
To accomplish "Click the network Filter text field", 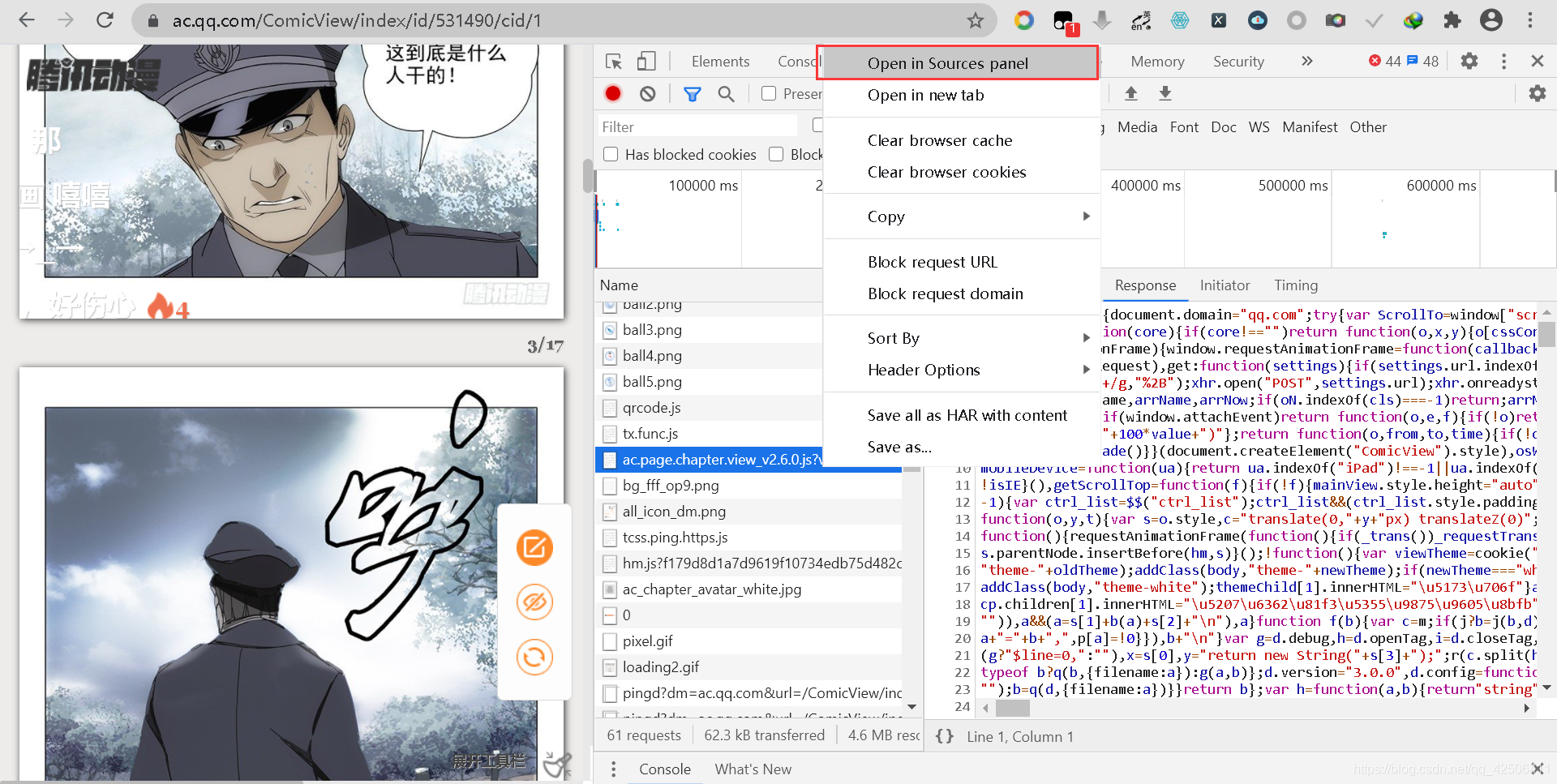I will tap(697, 126).
